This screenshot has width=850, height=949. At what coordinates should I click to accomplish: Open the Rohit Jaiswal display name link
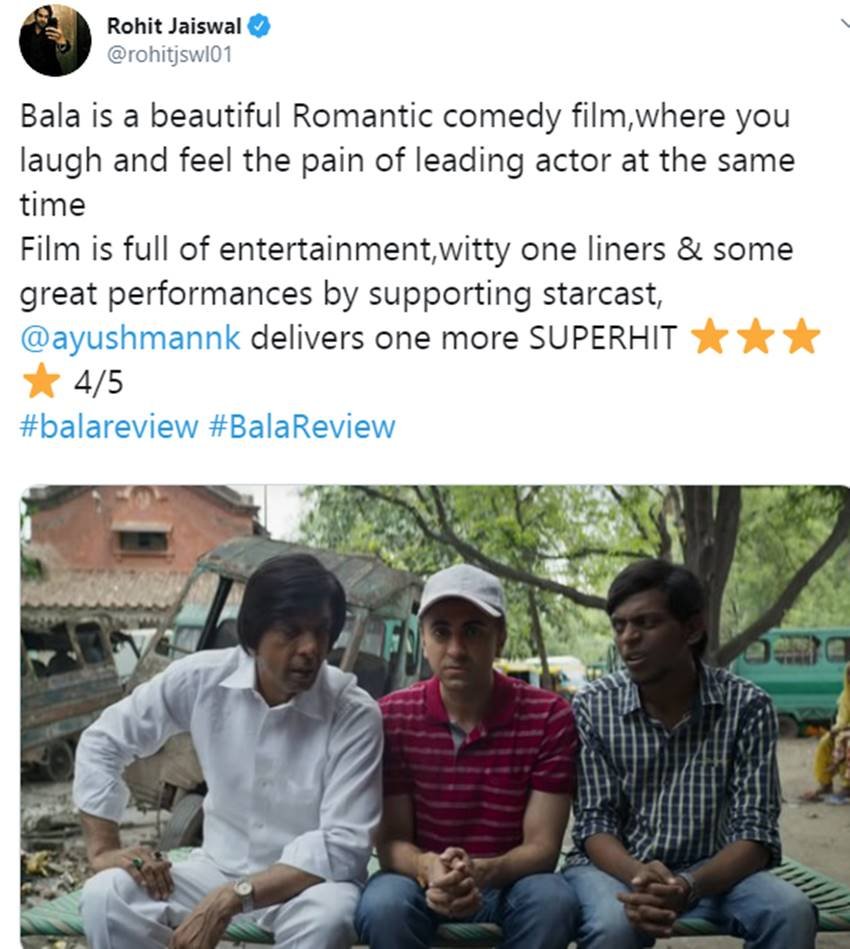[x=174, y=27]
